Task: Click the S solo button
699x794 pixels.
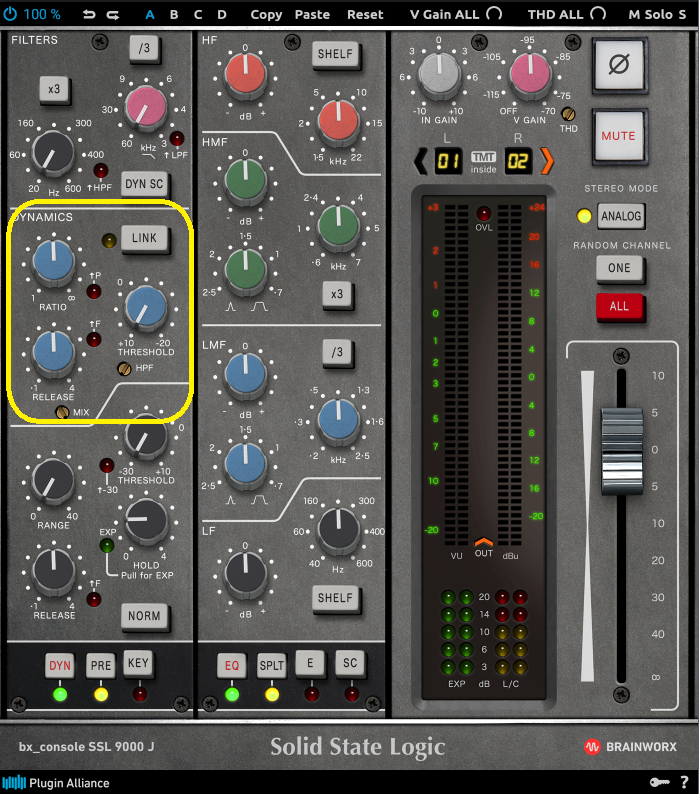Action: coord(682,15)
